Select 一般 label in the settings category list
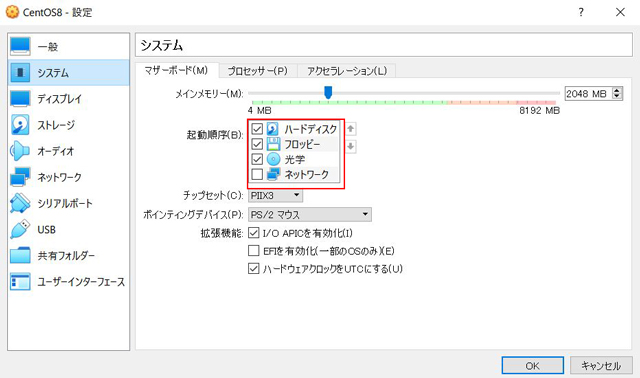The image size is (640, 378). pyautogui.click(x=48, y=47)
